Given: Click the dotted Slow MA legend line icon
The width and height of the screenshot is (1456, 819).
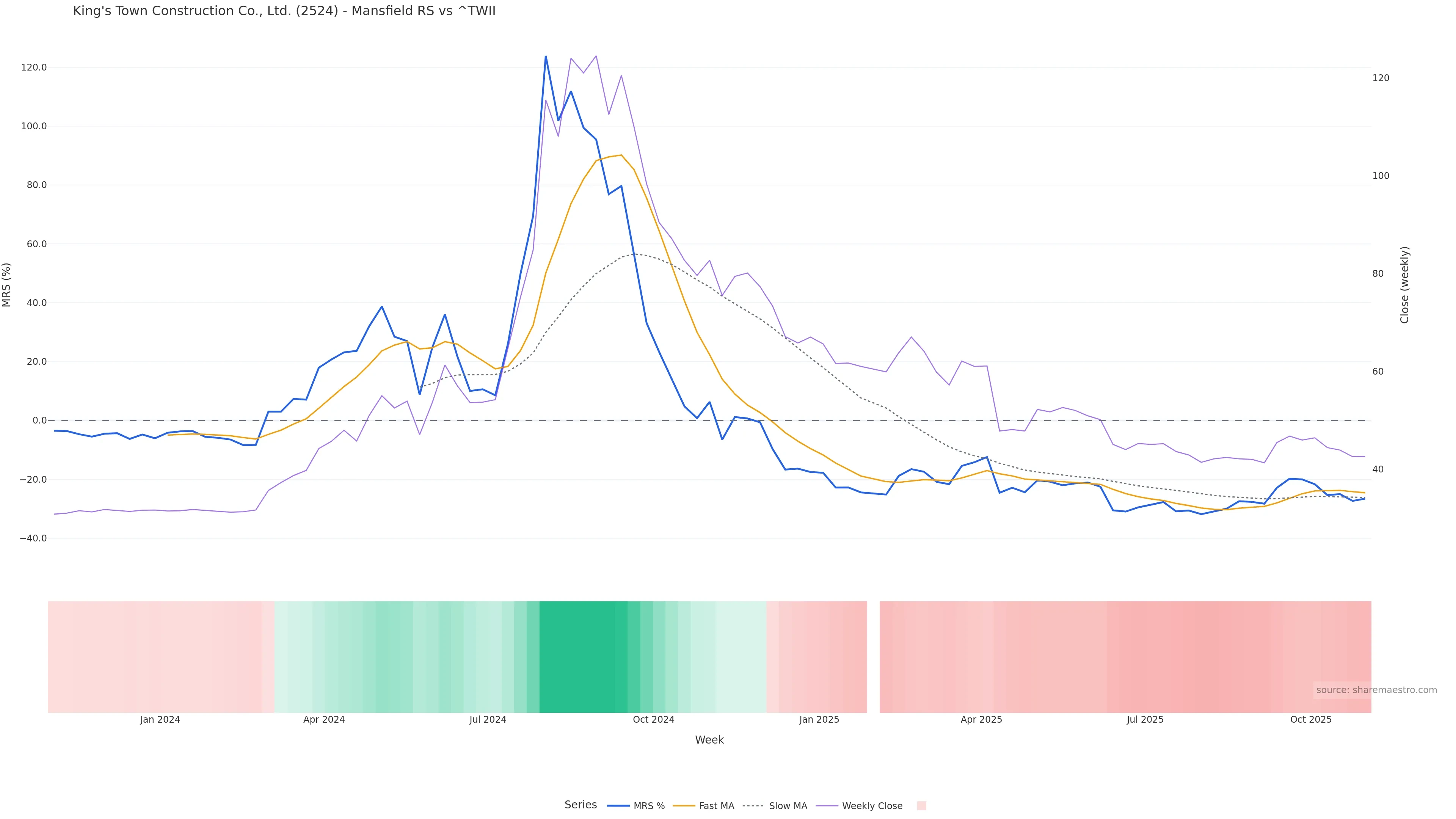Looking at the screenshot, I should click(753, 806).
